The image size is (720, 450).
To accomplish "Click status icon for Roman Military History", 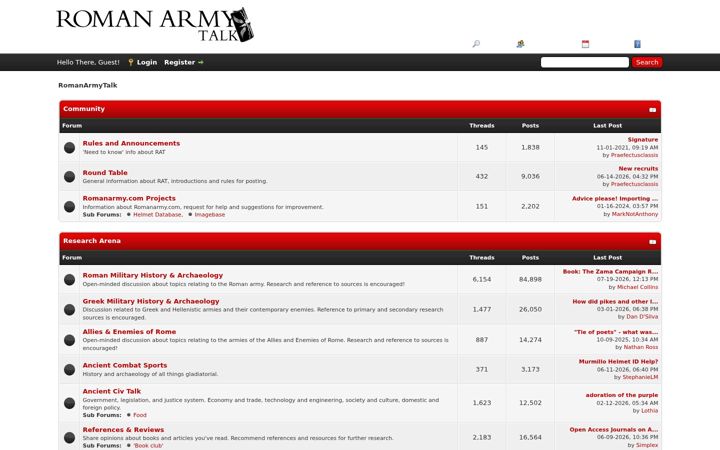I will 69,279.
